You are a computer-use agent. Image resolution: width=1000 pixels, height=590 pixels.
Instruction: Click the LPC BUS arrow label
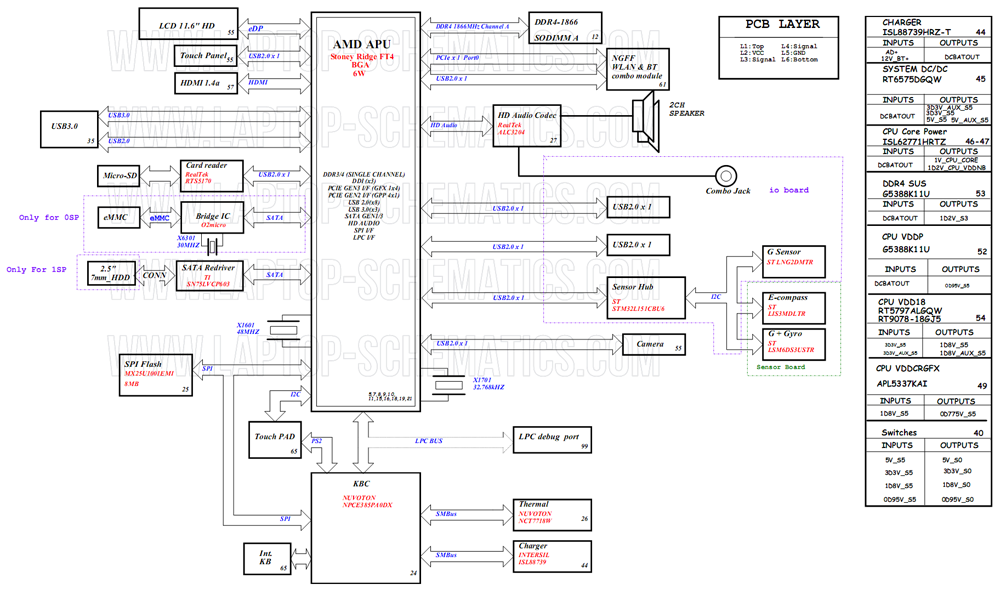429,441
